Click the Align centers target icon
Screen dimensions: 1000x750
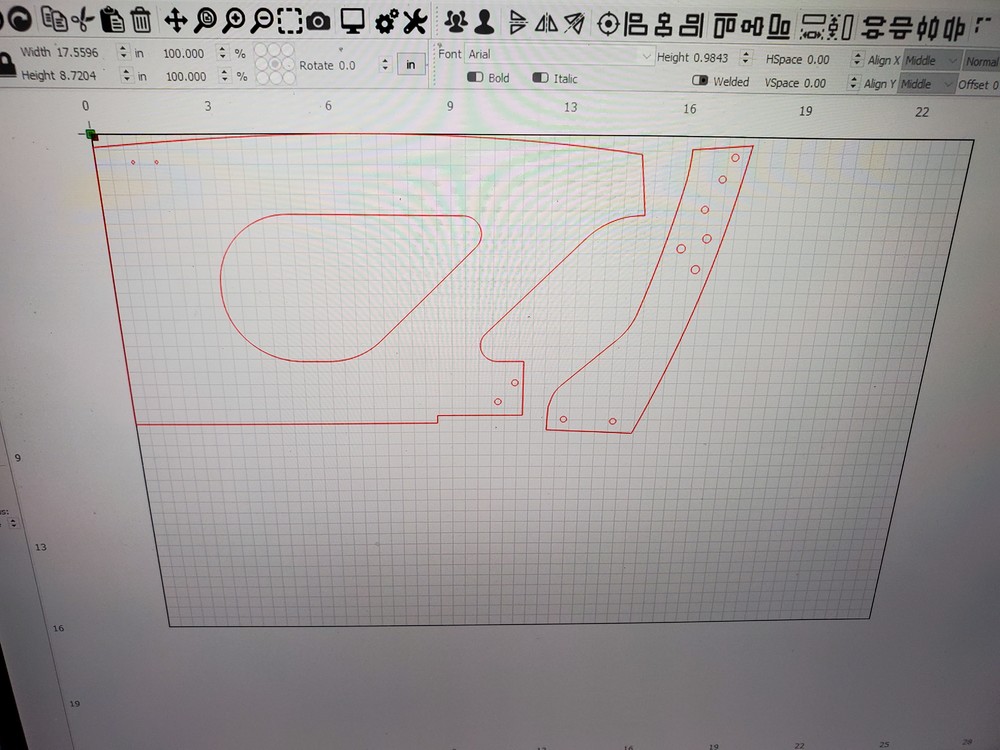[x=608, y=24]
